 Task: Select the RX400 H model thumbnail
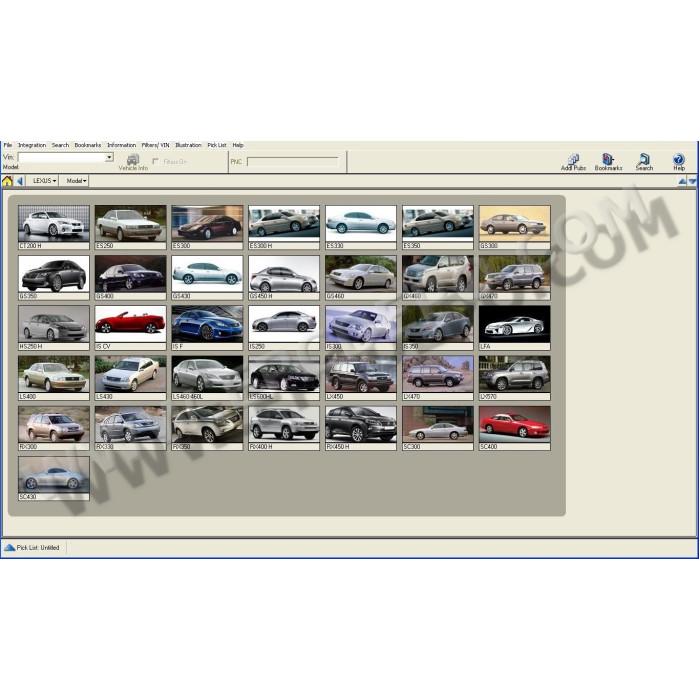(284, 428)
